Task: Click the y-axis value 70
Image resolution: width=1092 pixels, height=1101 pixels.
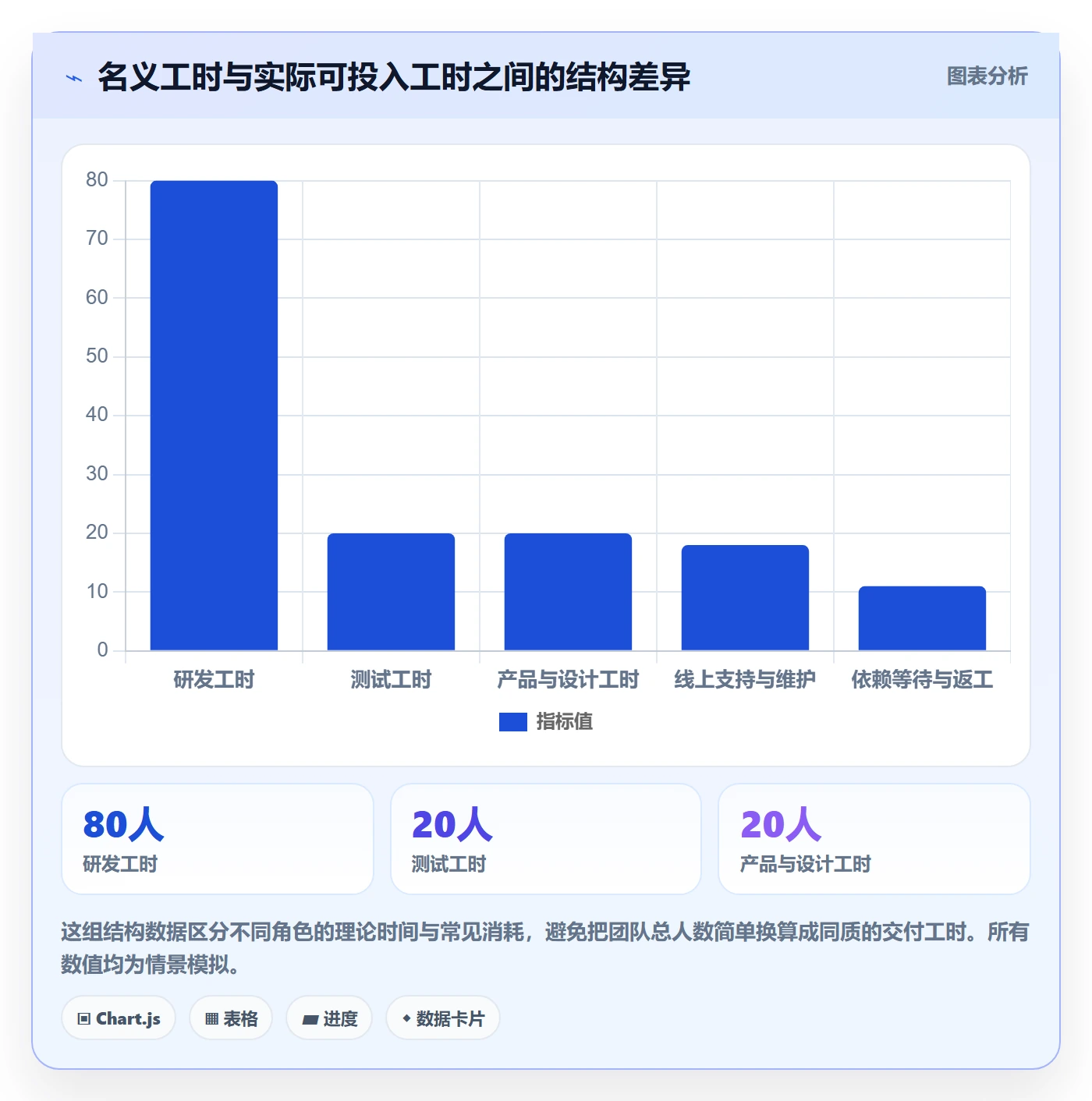Action: coord(97,239)
